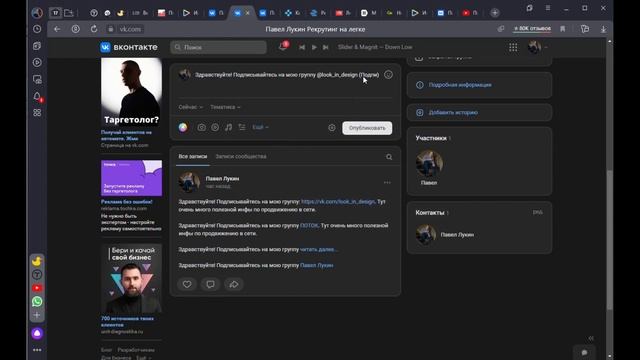
Task: Open participant Павел avatar
Action: (429, 163)
